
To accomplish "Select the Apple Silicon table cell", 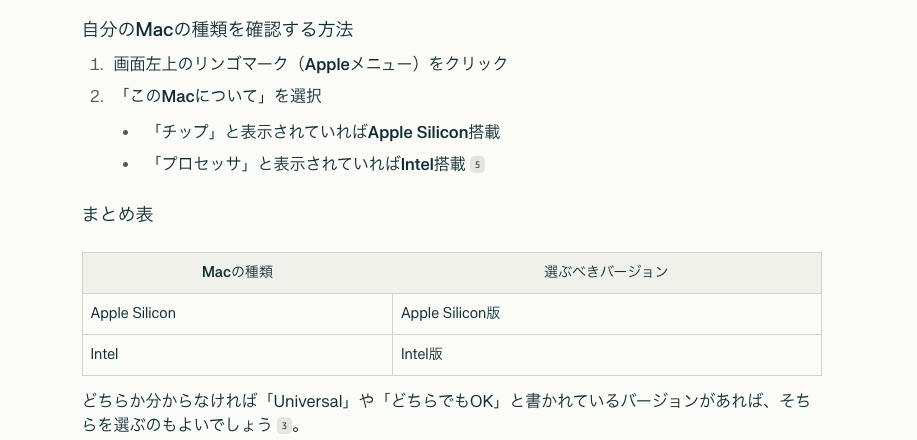I will [133, 313].
